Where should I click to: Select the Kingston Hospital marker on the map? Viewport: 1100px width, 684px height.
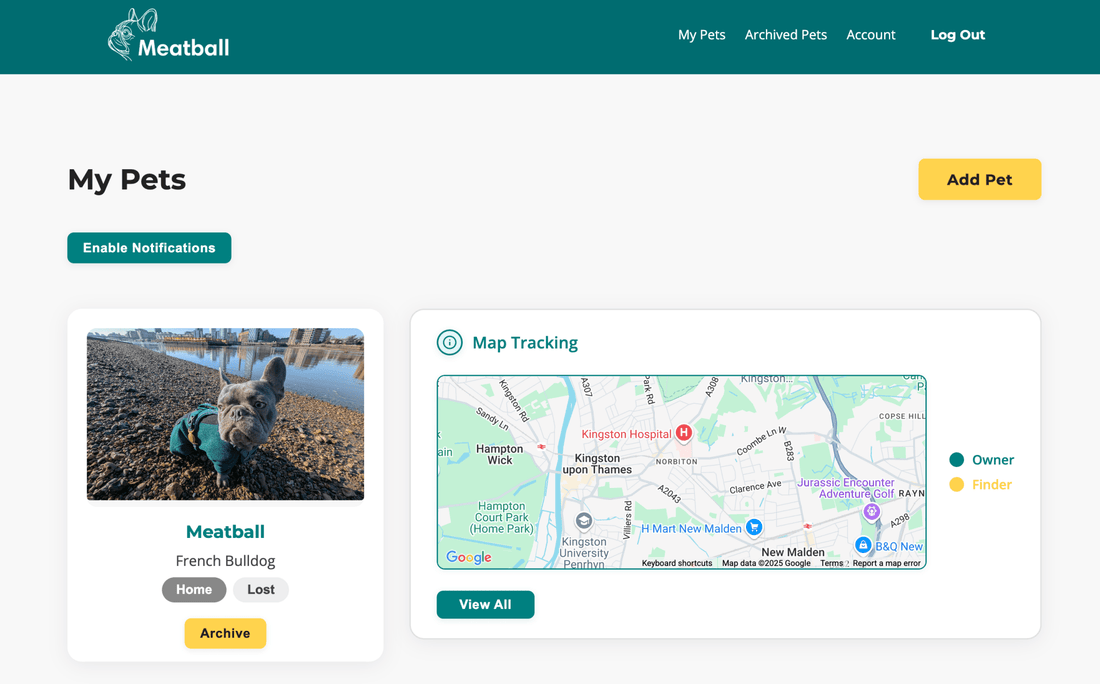683,433
